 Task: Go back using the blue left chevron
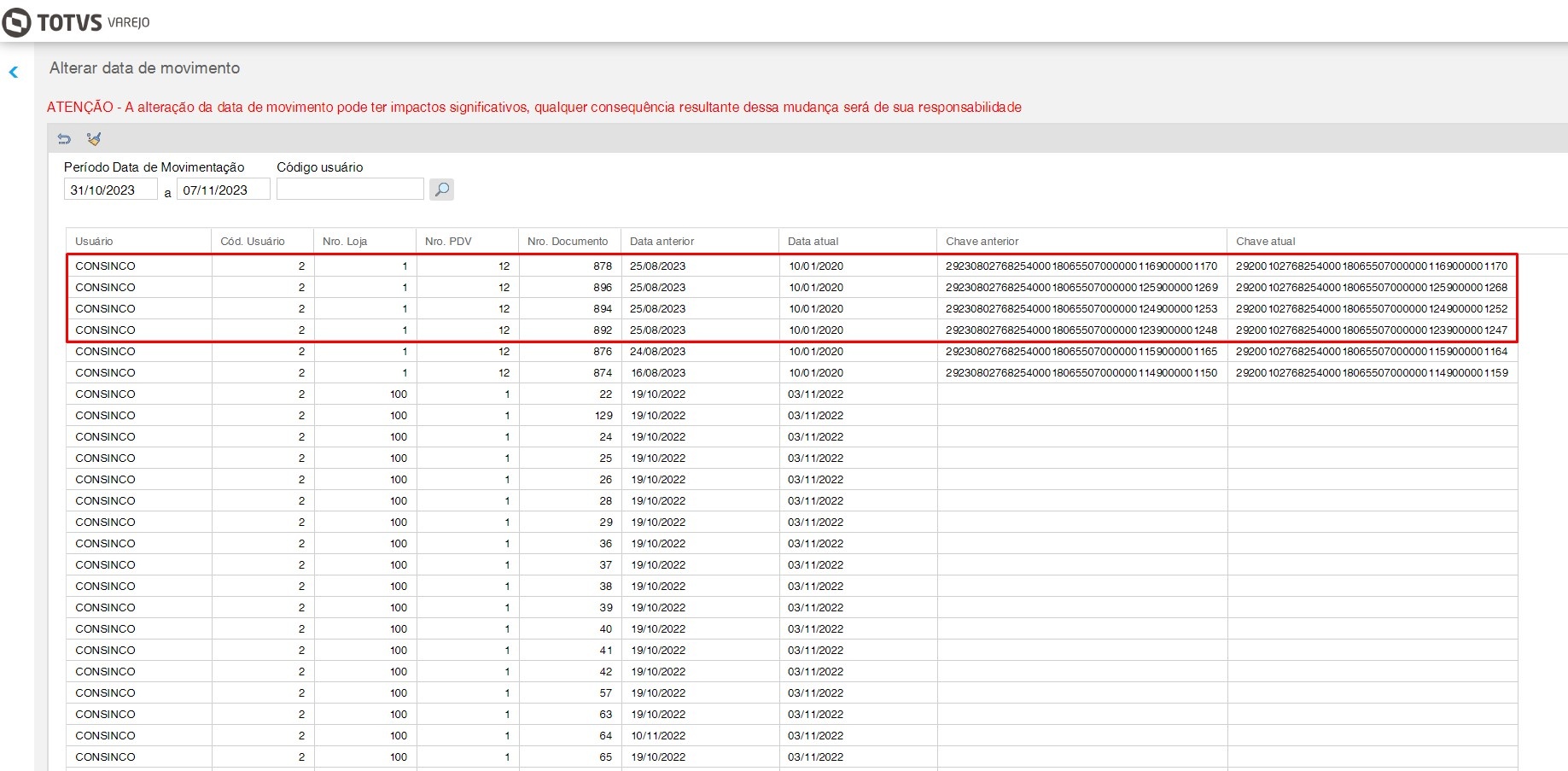(14, 73)
